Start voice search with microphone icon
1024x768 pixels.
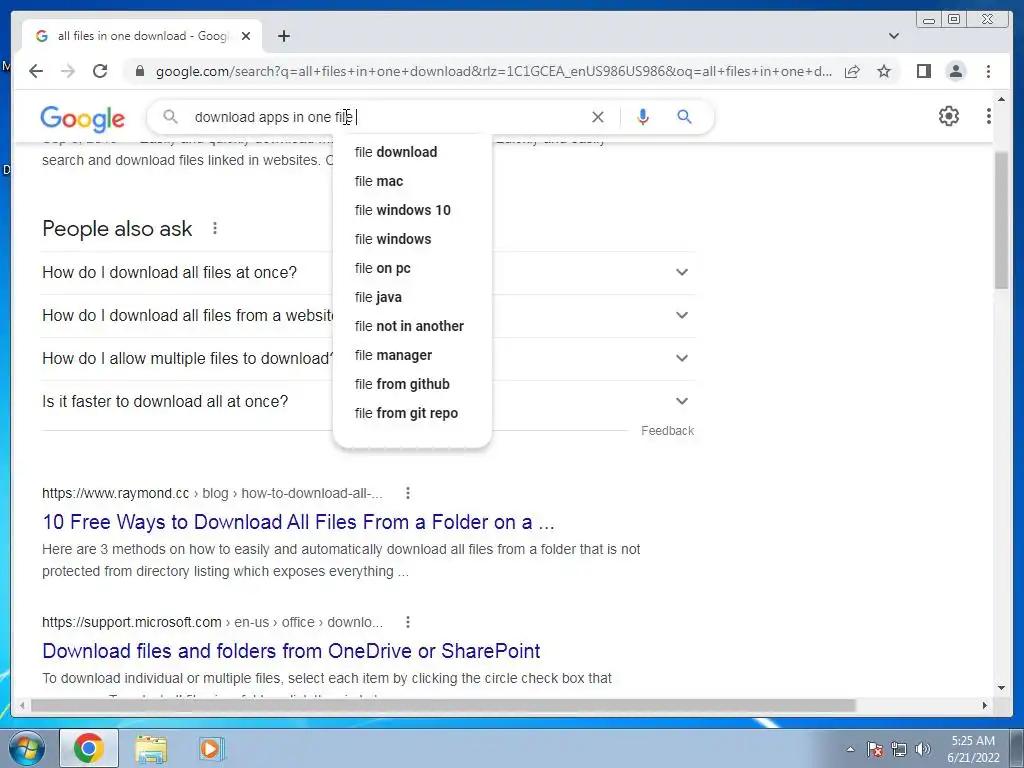tap(643, 117)
